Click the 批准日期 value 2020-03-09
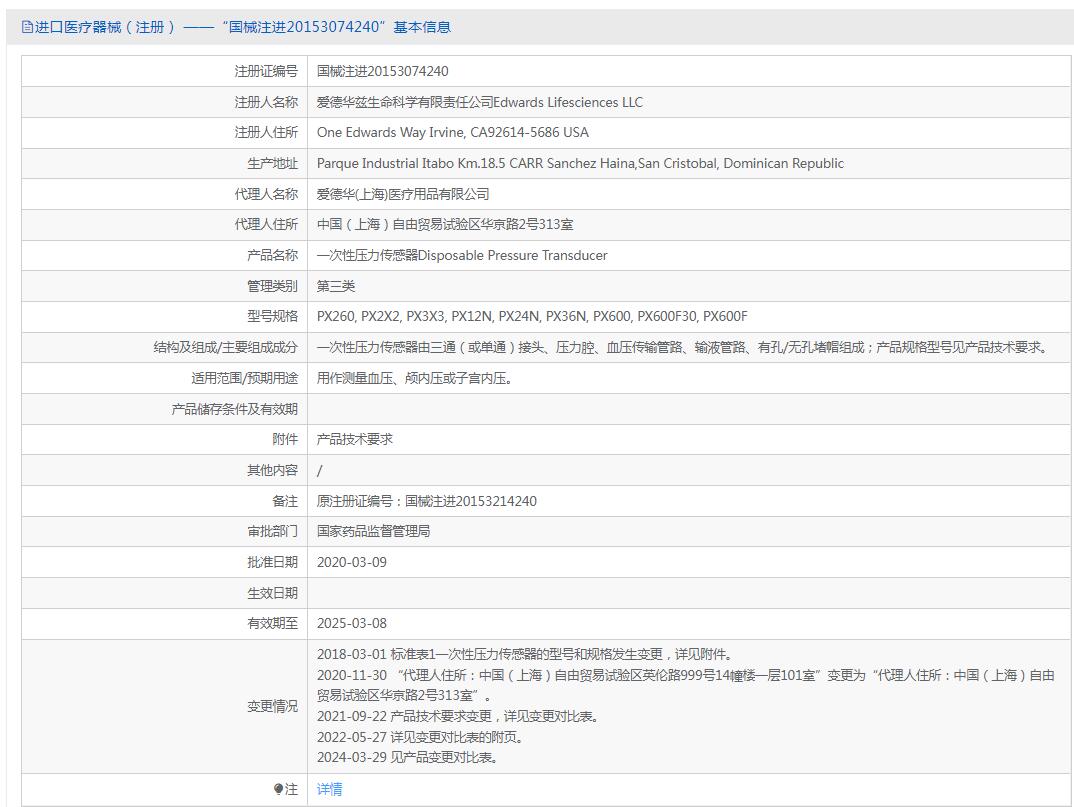 point(351,562)
